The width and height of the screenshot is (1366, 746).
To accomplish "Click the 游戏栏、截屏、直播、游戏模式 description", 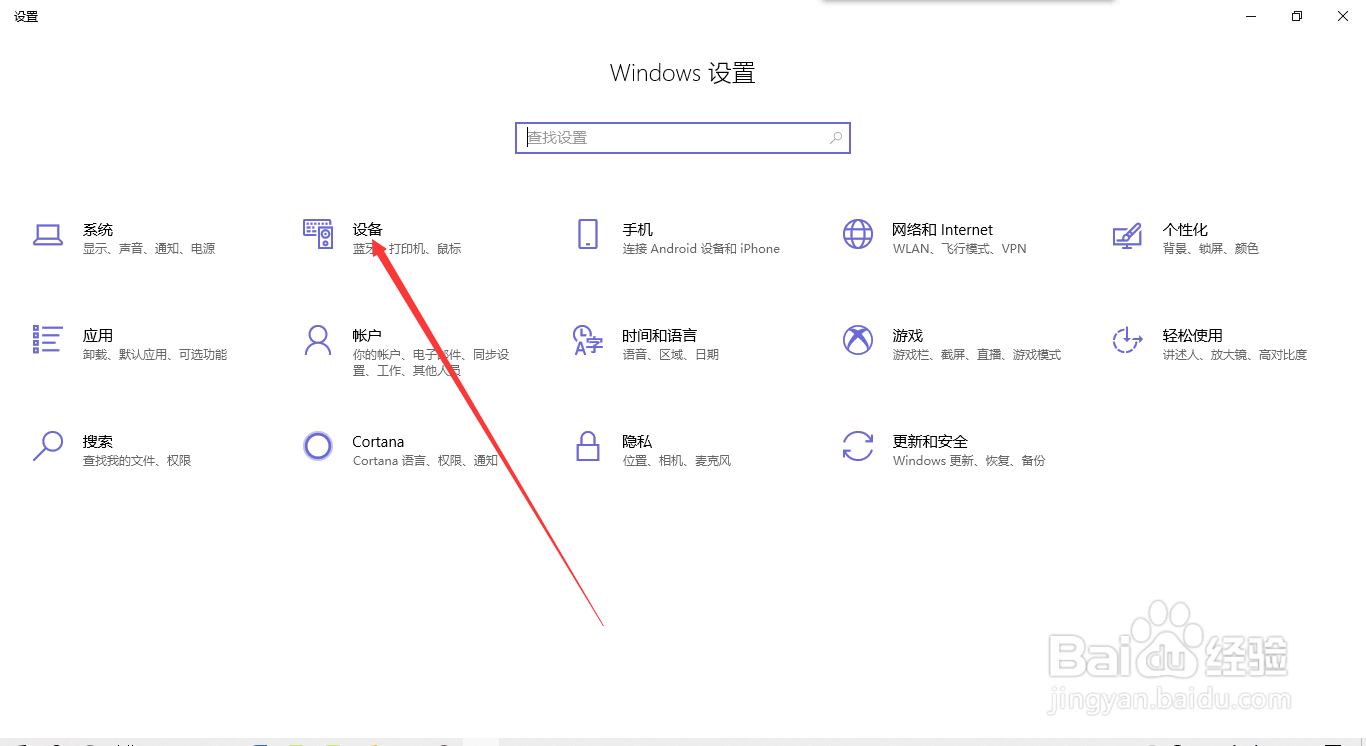I will coord(977,355).
